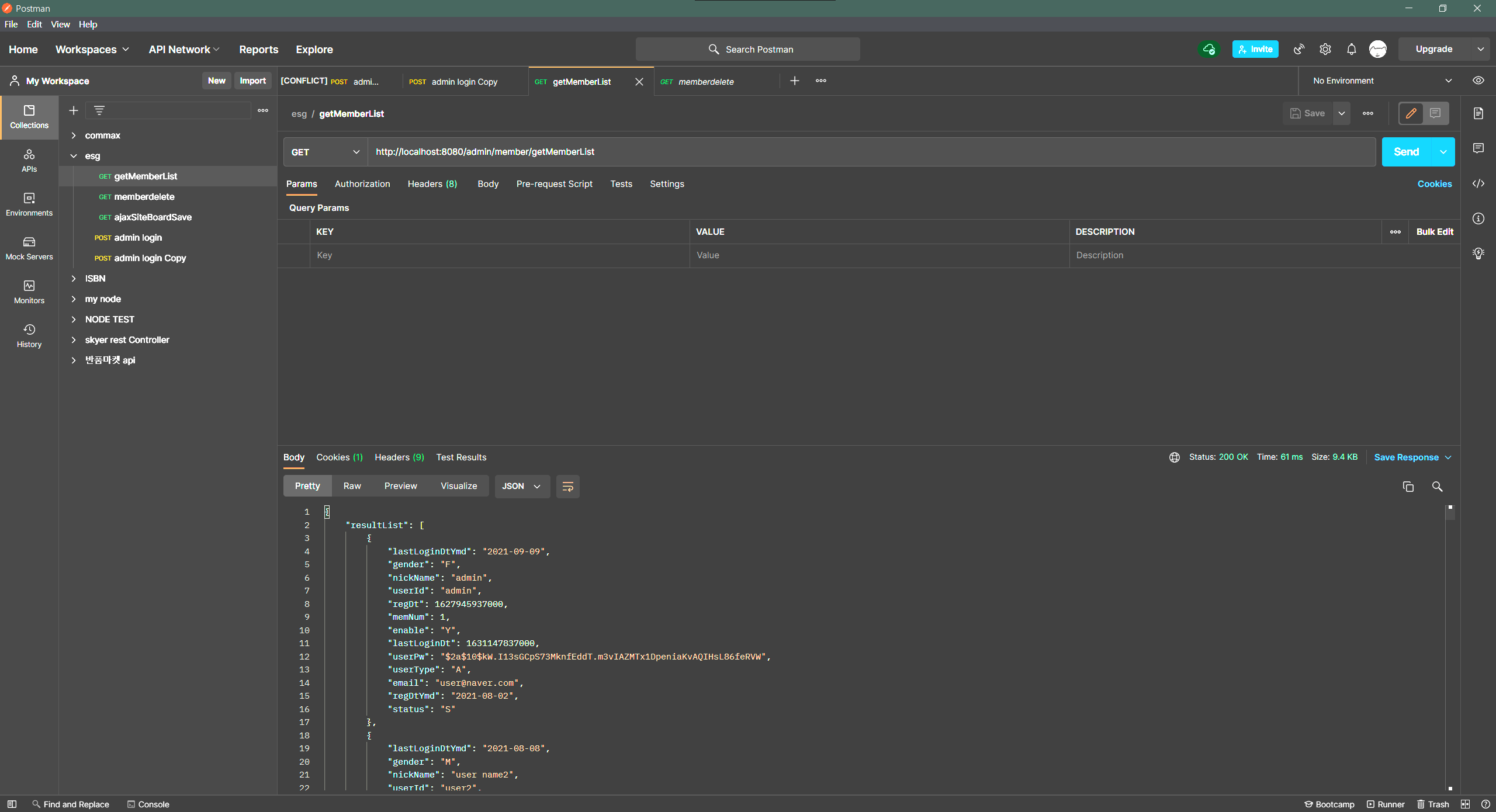This screenshot has height=812, width=1496.
Task: Click the code snippet icon
Action: pos(1478,183)
